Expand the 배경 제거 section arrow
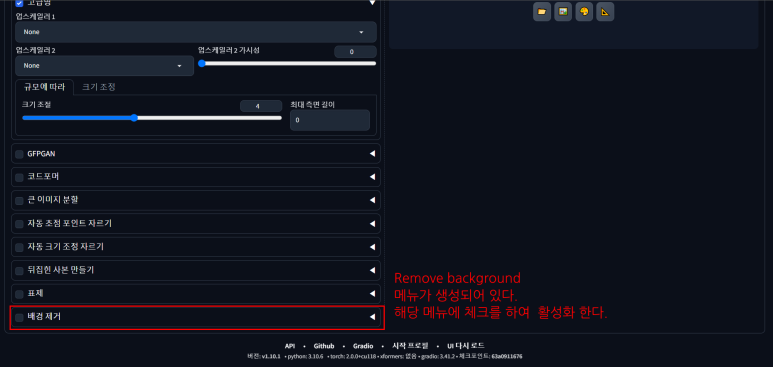This screenshot has height=367, width=773. [372, 317]
